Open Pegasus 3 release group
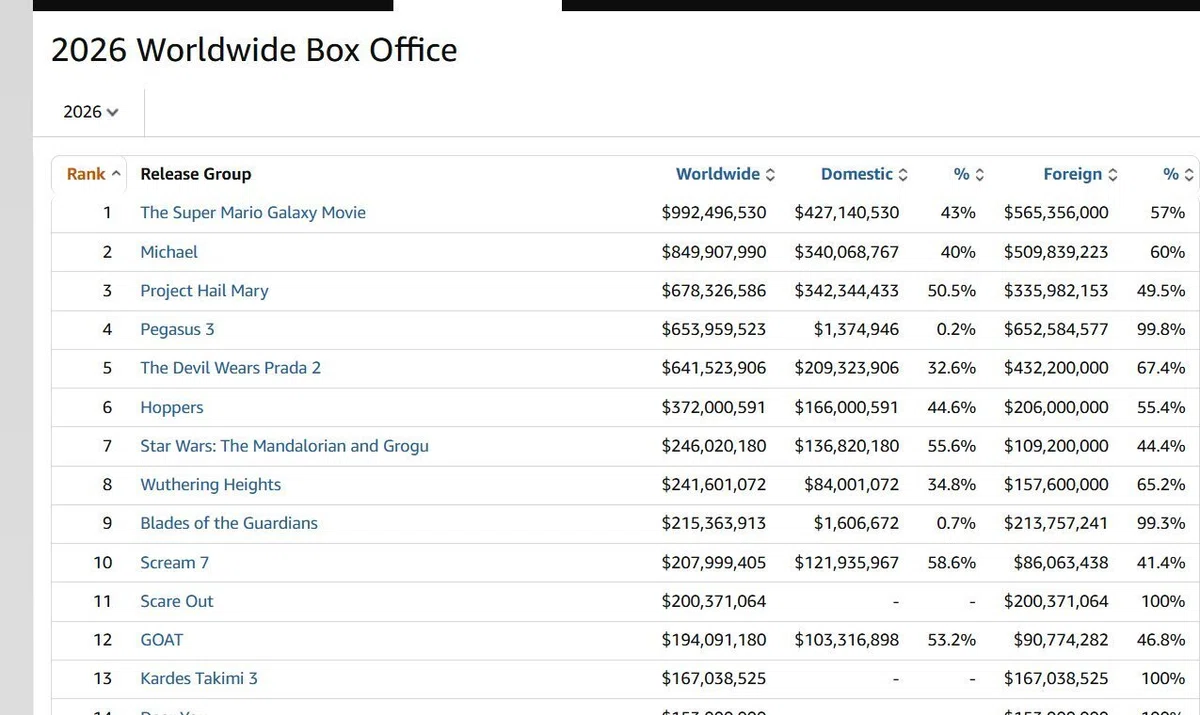Screen dimensions: 1200x715 click(177, 329)
